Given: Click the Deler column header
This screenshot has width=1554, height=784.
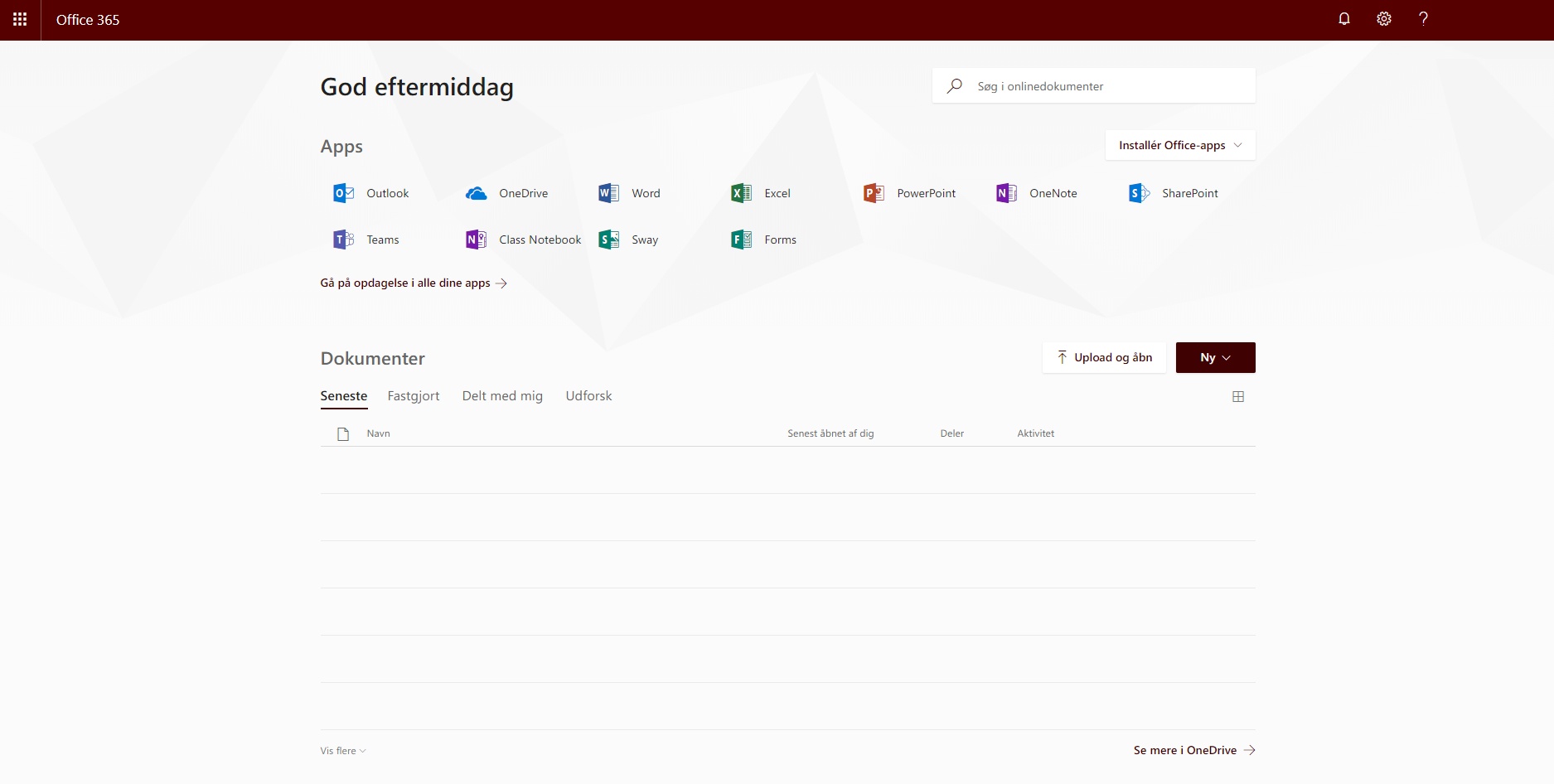Looking at the screenshot, I should [x=951, y=433].
